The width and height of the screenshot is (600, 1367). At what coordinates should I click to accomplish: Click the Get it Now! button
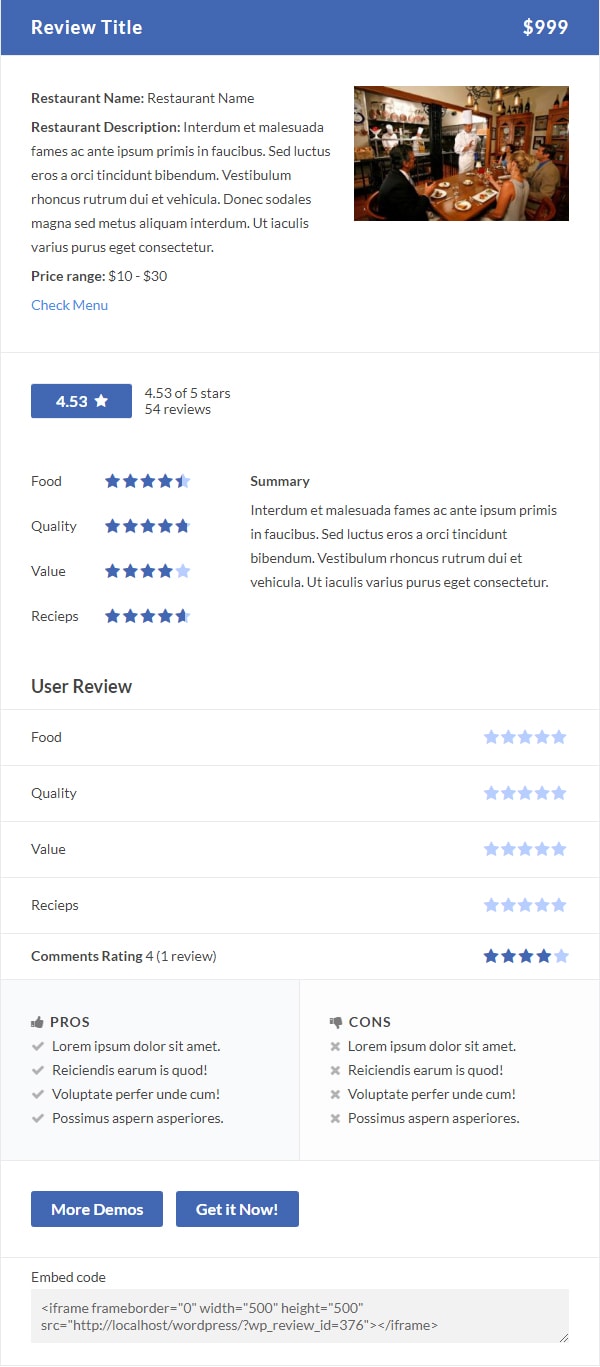coord(237,1209)
